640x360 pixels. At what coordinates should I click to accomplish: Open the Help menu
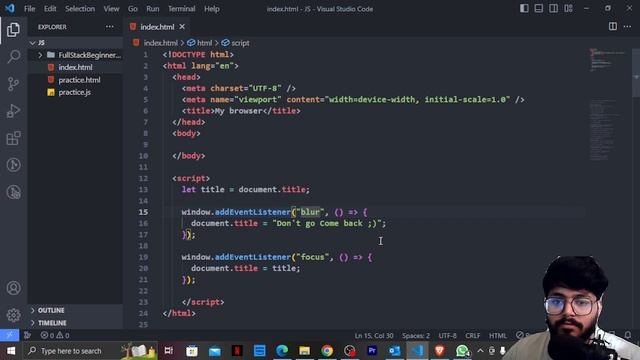211,9
